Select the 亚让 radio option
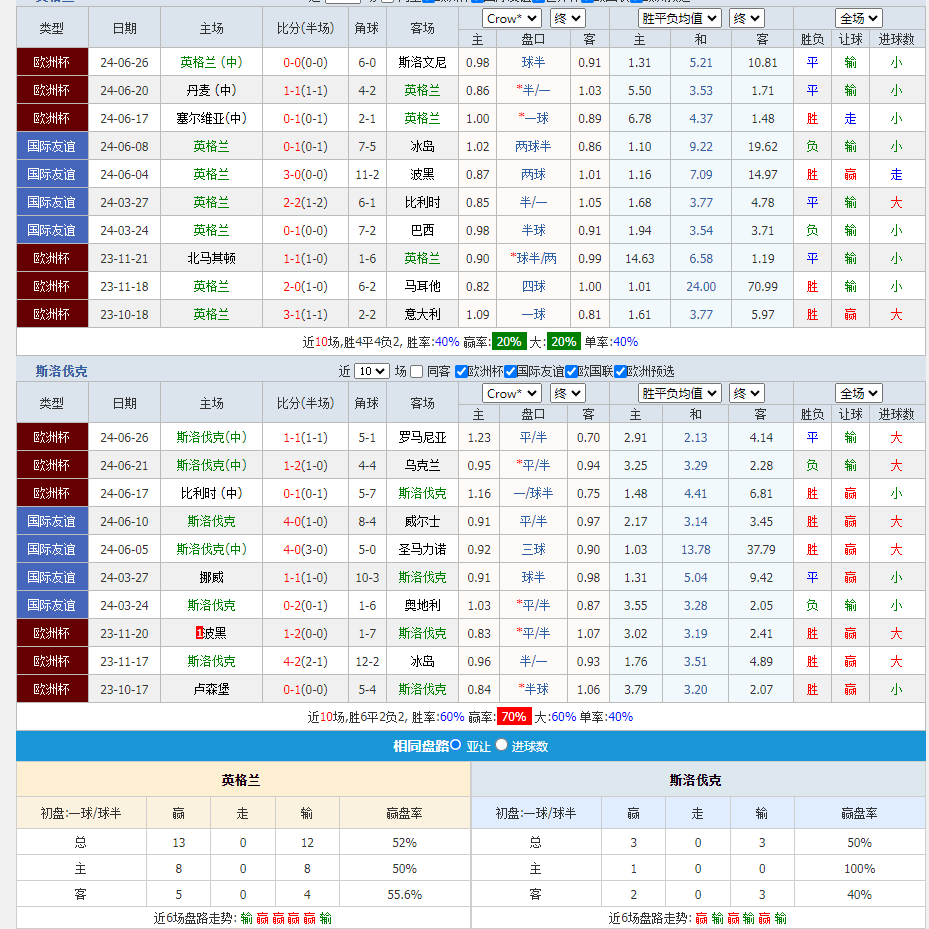Image resolution: width=929 pixels, height=929 pixels. (x=455, y=745)
